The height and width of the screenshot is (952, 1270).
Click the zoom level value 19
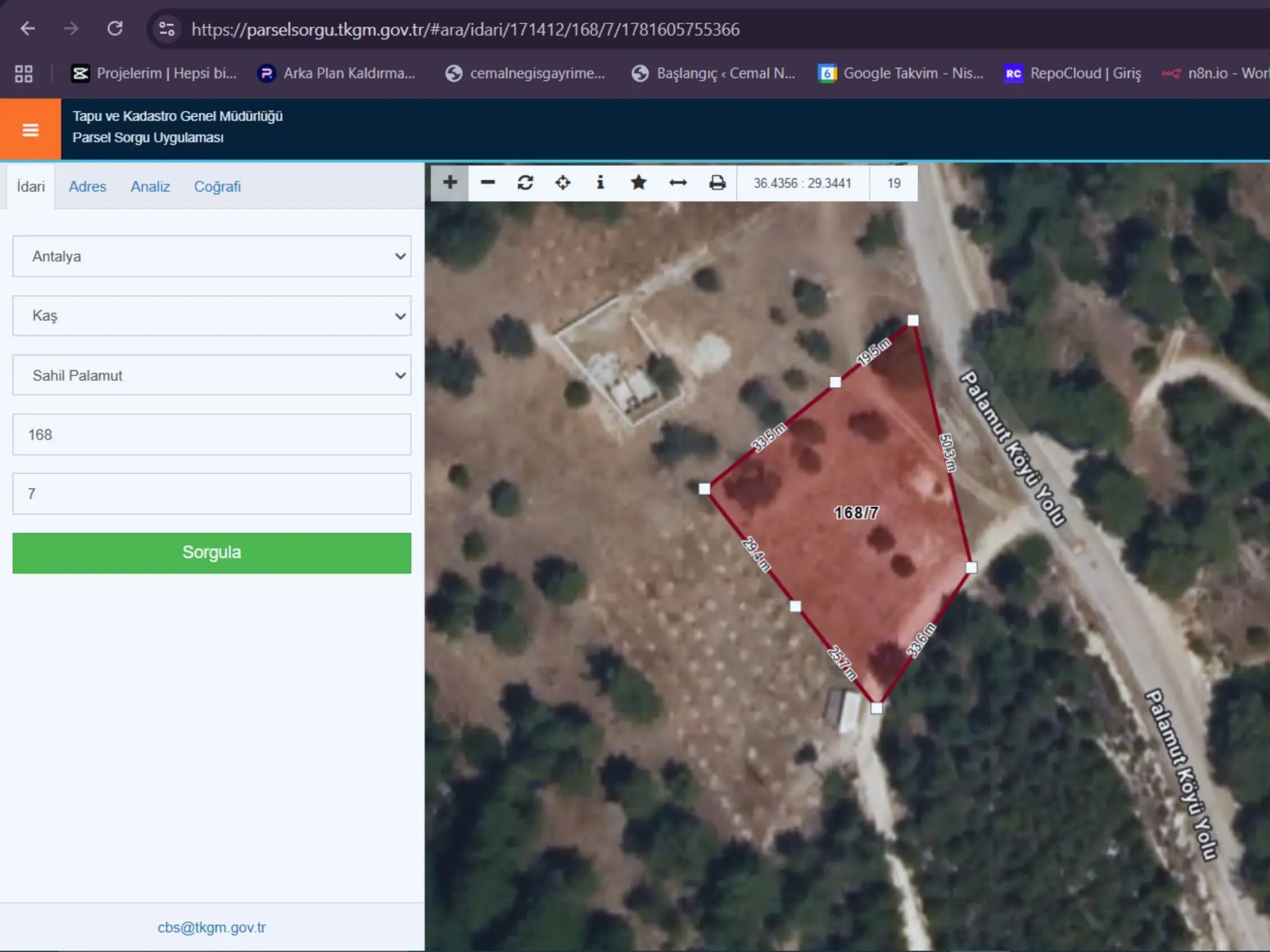click(893, 183)
